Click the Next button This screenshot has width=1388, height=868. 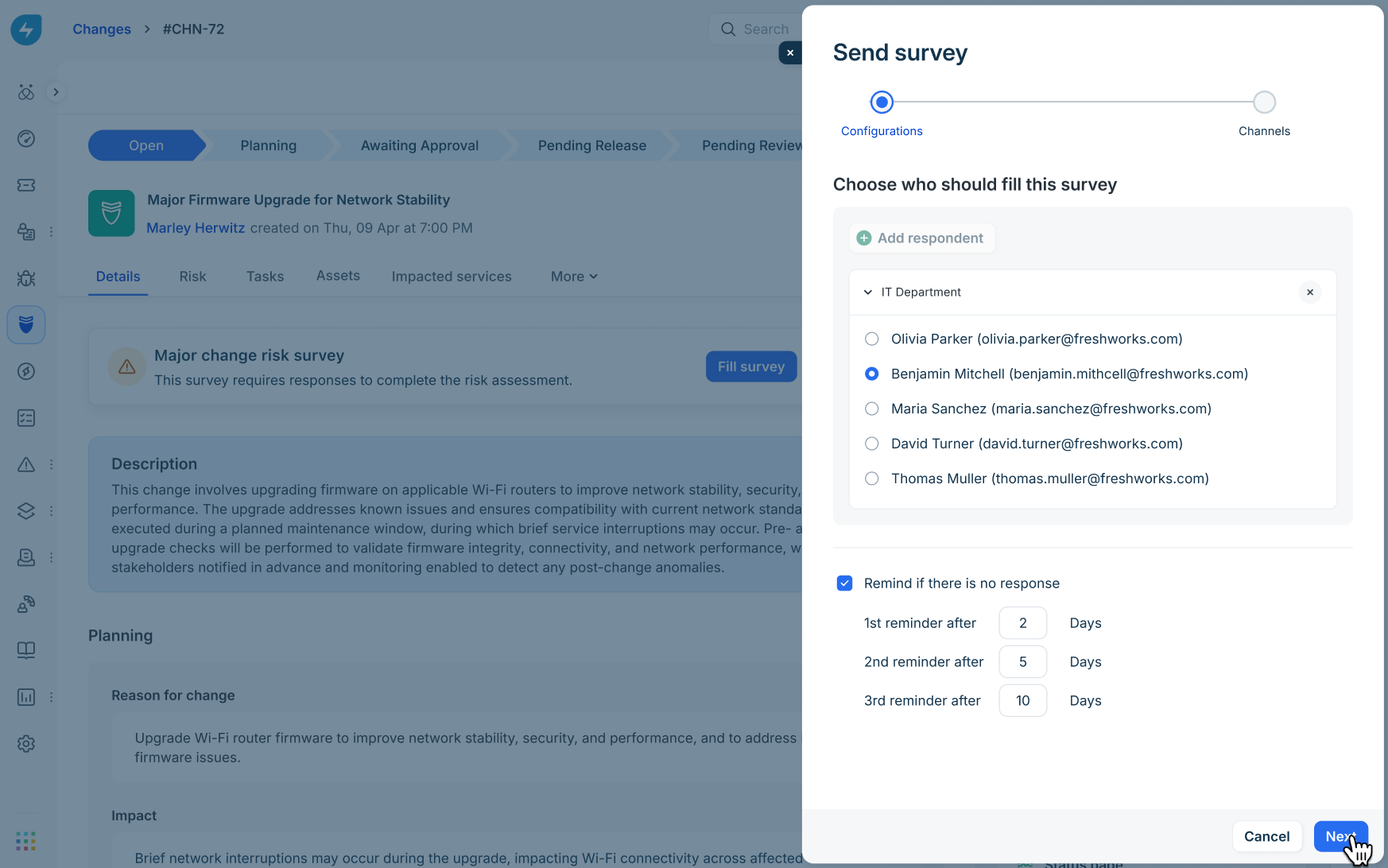click(x=1340, y=836)
